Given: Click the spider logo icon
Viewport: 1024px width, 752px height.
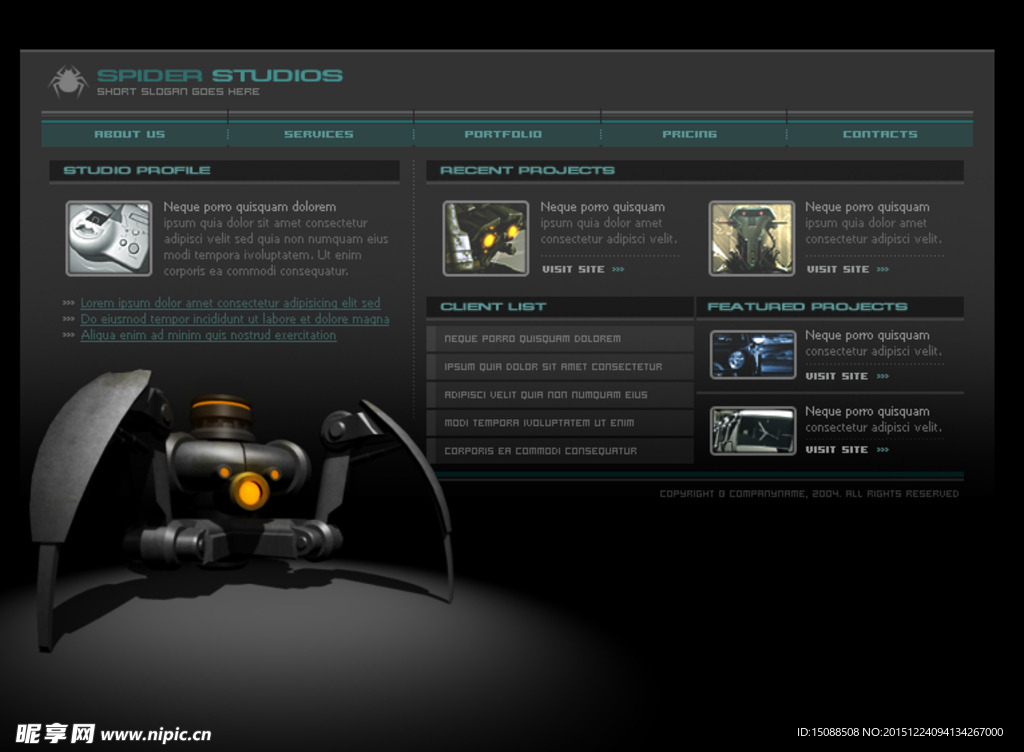Looking at the screenshot, I should point(68,81).
